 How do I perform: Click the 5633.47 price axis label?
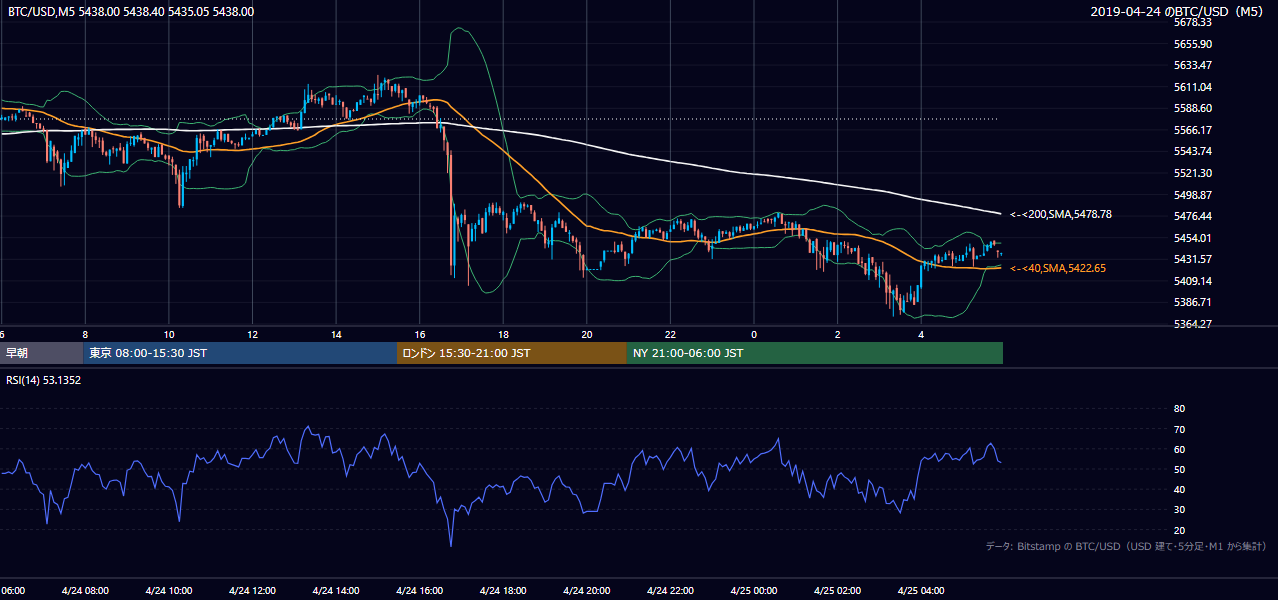(1193, 65)
